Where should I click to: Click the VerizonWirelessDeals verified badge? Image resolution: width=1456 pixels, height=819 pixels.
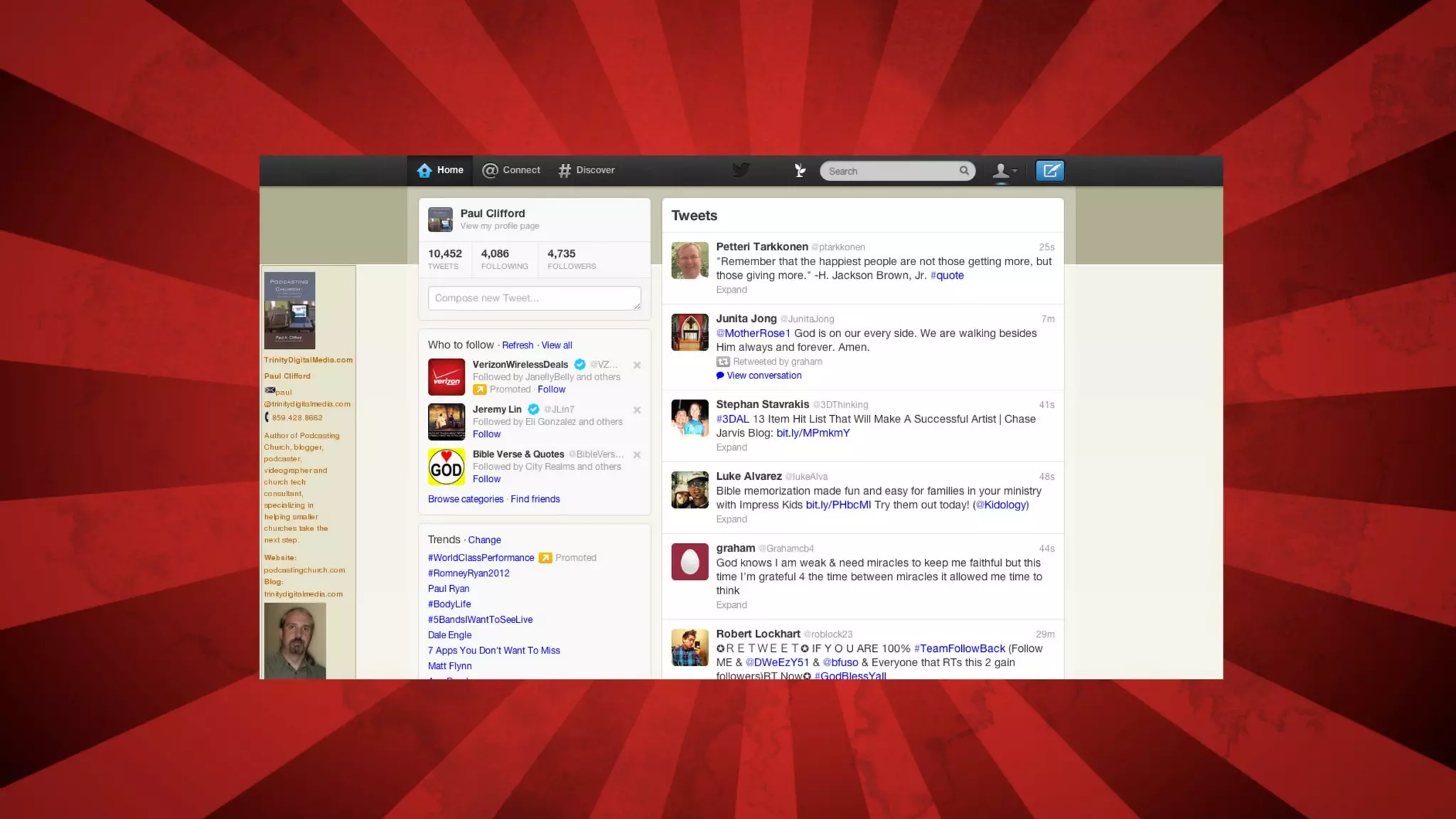pos(579,365)
